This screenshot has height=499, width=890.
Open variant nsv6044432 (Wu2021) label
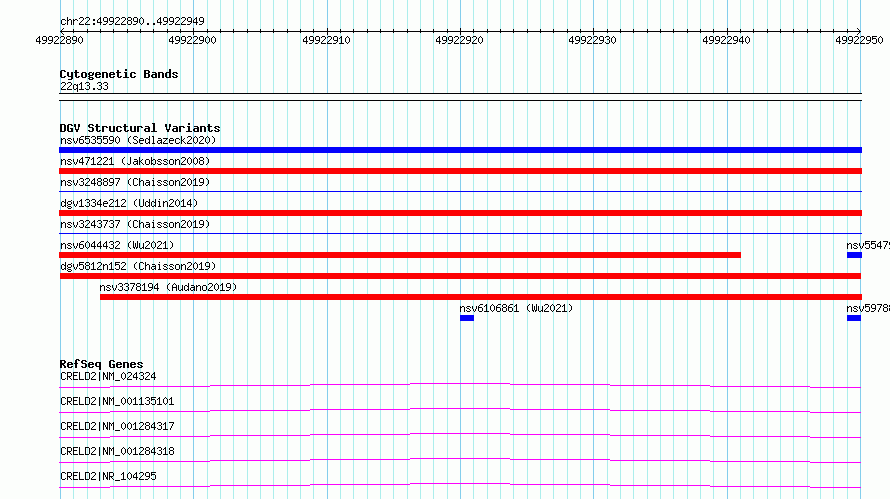click(x=117, y=245)
